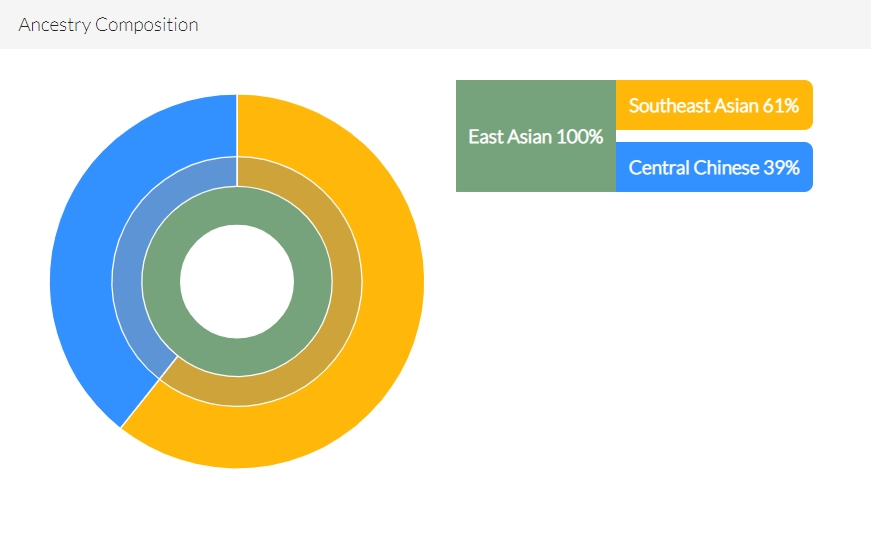Choose the green legend entry reading 100%
This screenshot has width=871, height=558.
535,136
